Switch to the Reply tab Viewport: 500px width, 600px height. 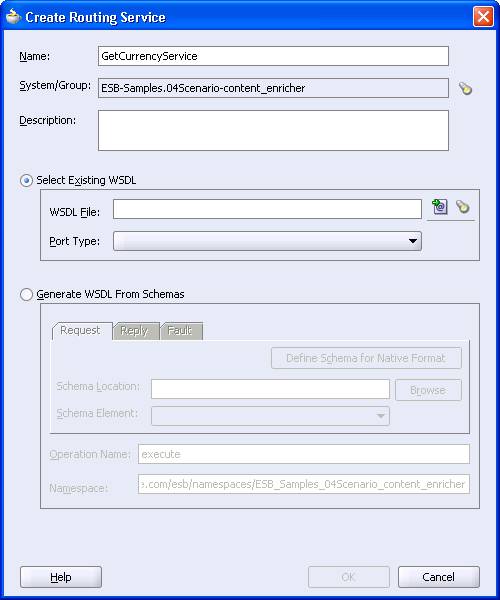135,331
